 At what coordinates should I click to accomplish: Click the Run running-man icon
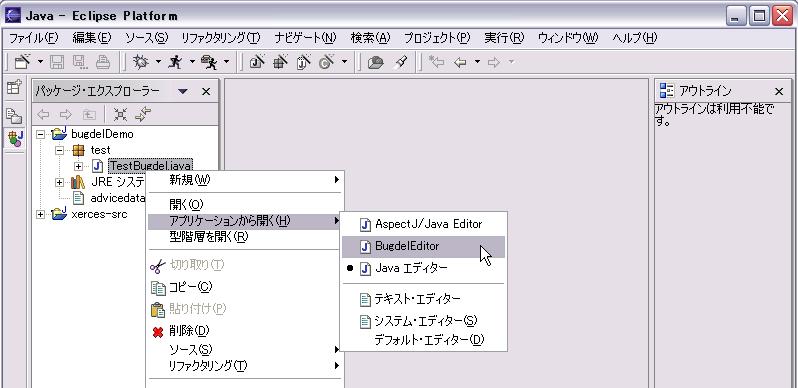(x=175, y=62)
